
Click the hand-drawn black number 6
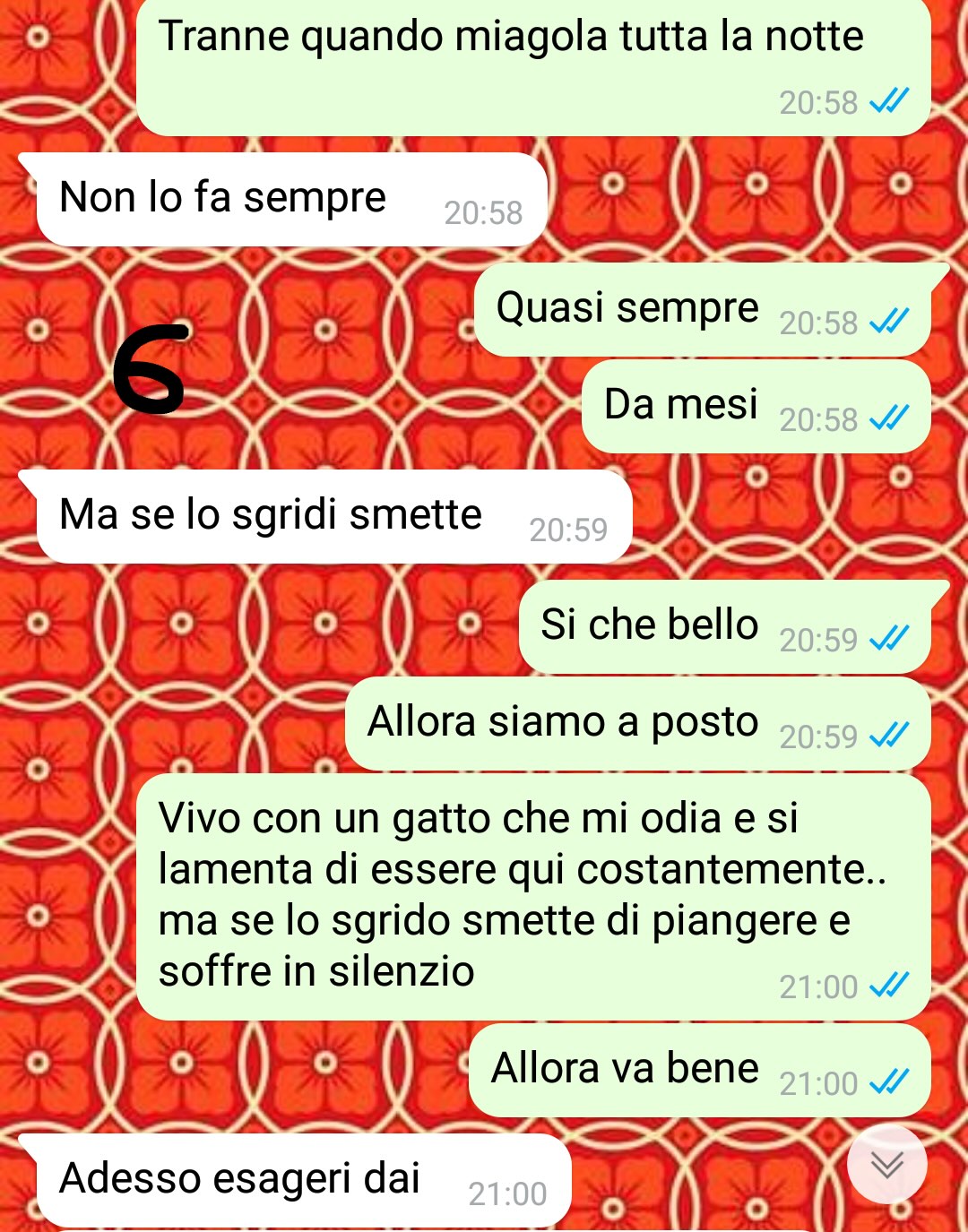(x=151, y=368)
